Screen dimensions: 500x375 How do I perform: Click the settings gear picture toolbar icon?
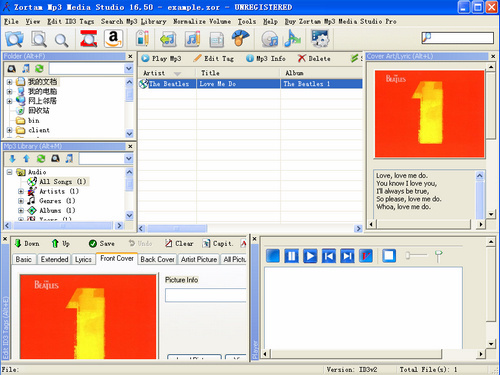pos(320,38)
